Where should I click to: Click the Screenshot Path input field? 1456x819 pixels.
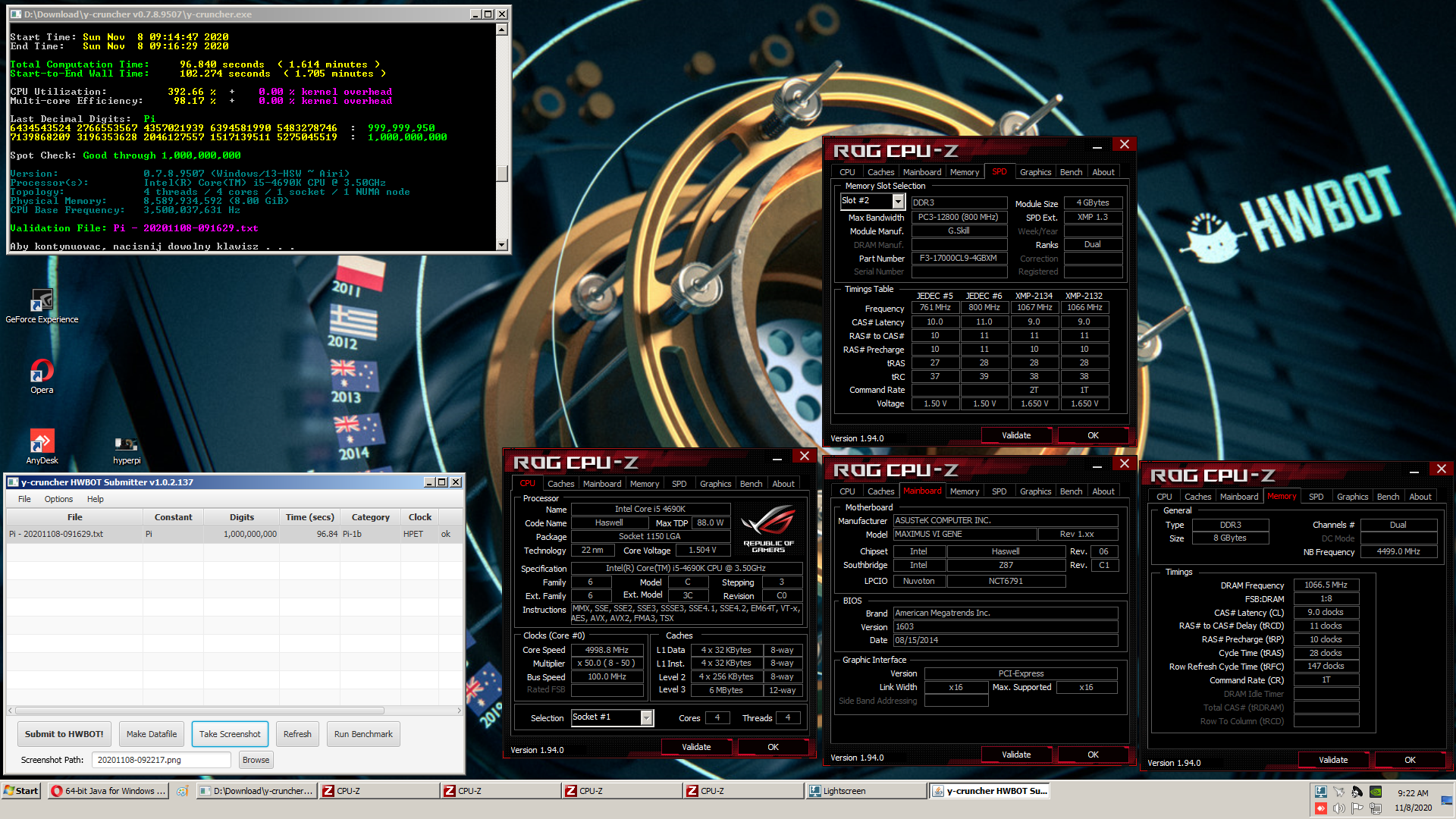(161, 760)
